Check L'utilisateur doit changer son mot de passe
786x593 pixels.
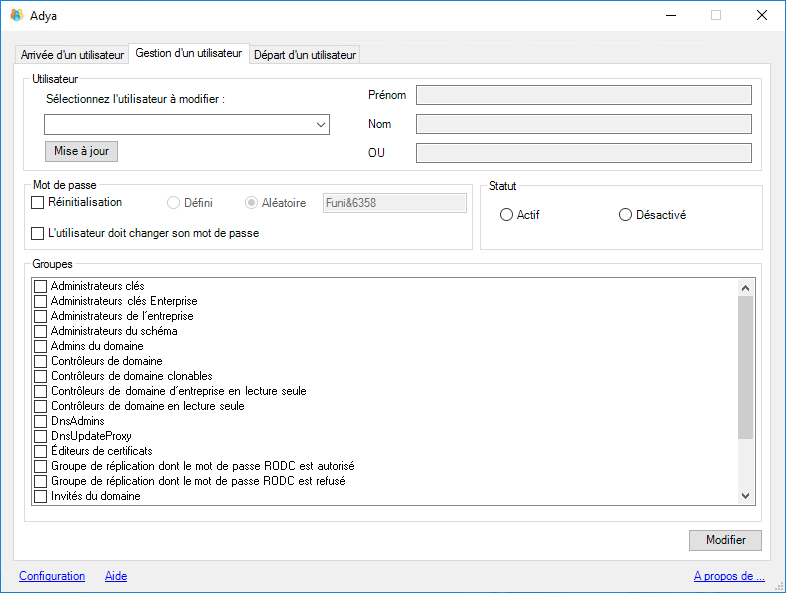tap(38, 234)
